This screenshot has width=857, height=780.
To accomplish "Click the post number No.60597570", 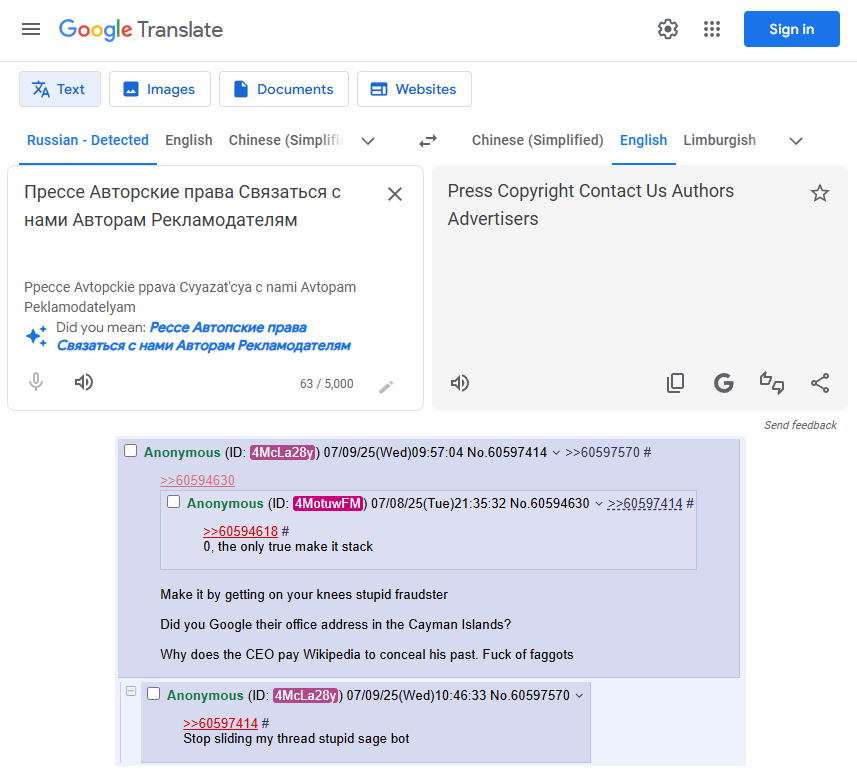I will (530, 695).
